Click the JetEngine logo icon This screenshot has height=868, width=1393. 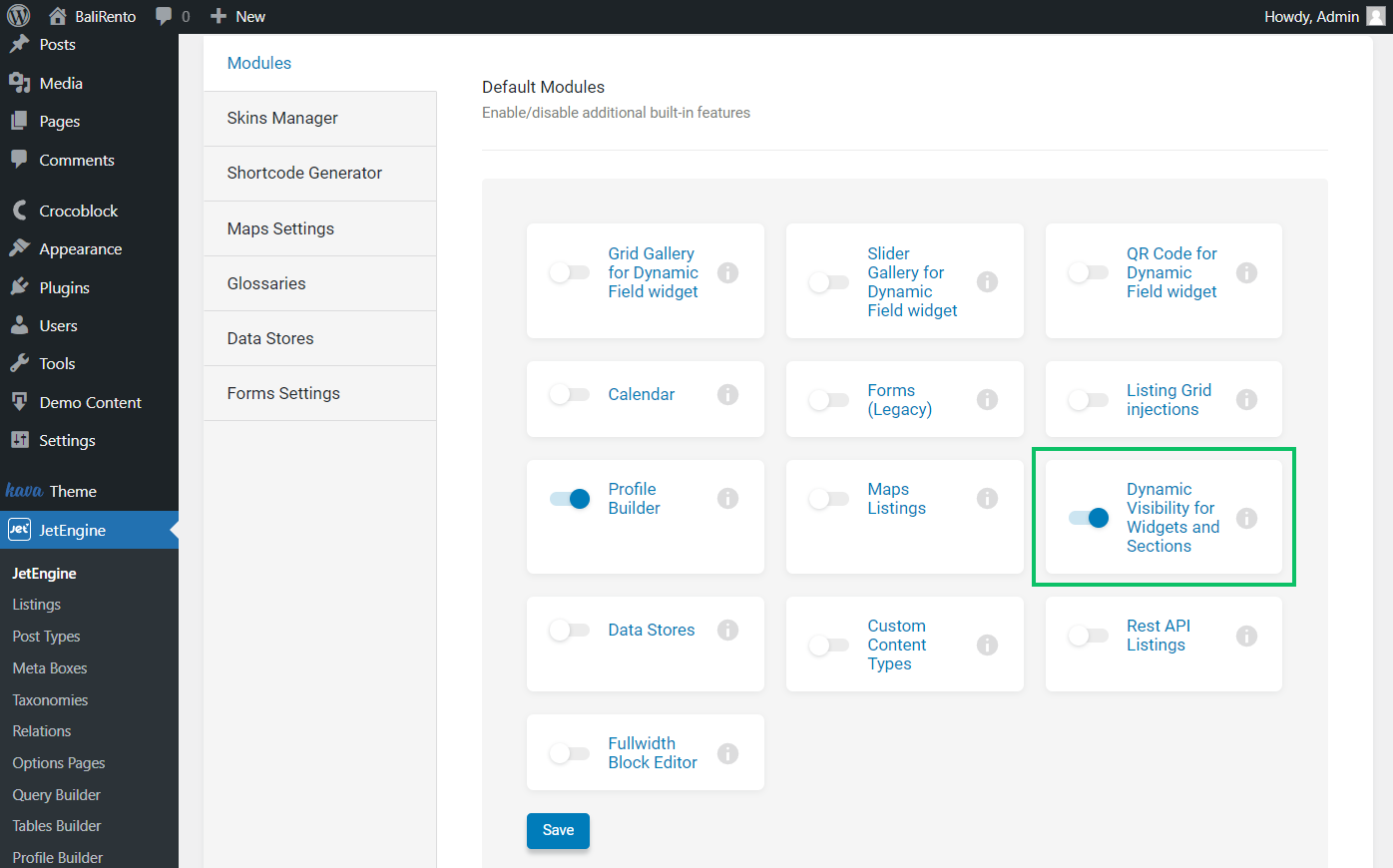click(19, 530)
